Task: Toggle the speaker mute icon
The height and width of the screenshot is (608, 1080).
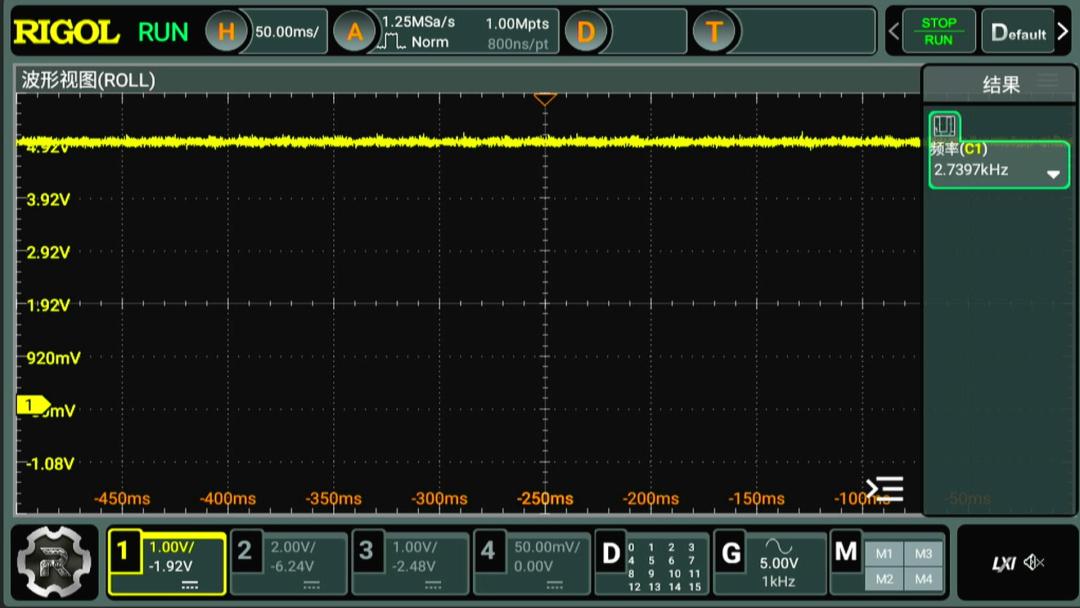Action: 1034,563
